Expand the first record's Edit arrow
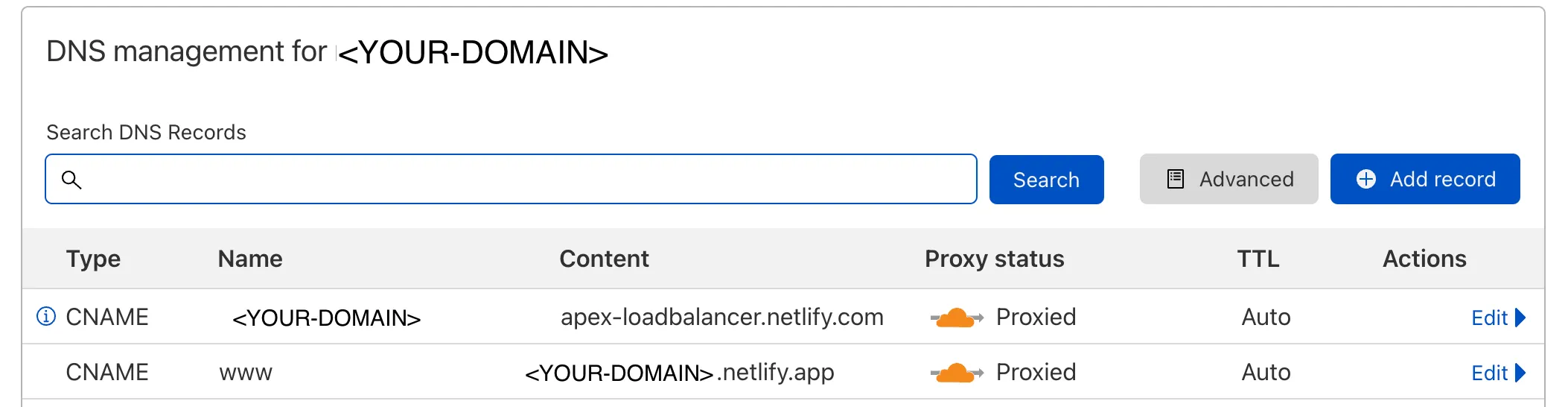The height and width of the screenshot is (407, 1568). [1520, 318]
